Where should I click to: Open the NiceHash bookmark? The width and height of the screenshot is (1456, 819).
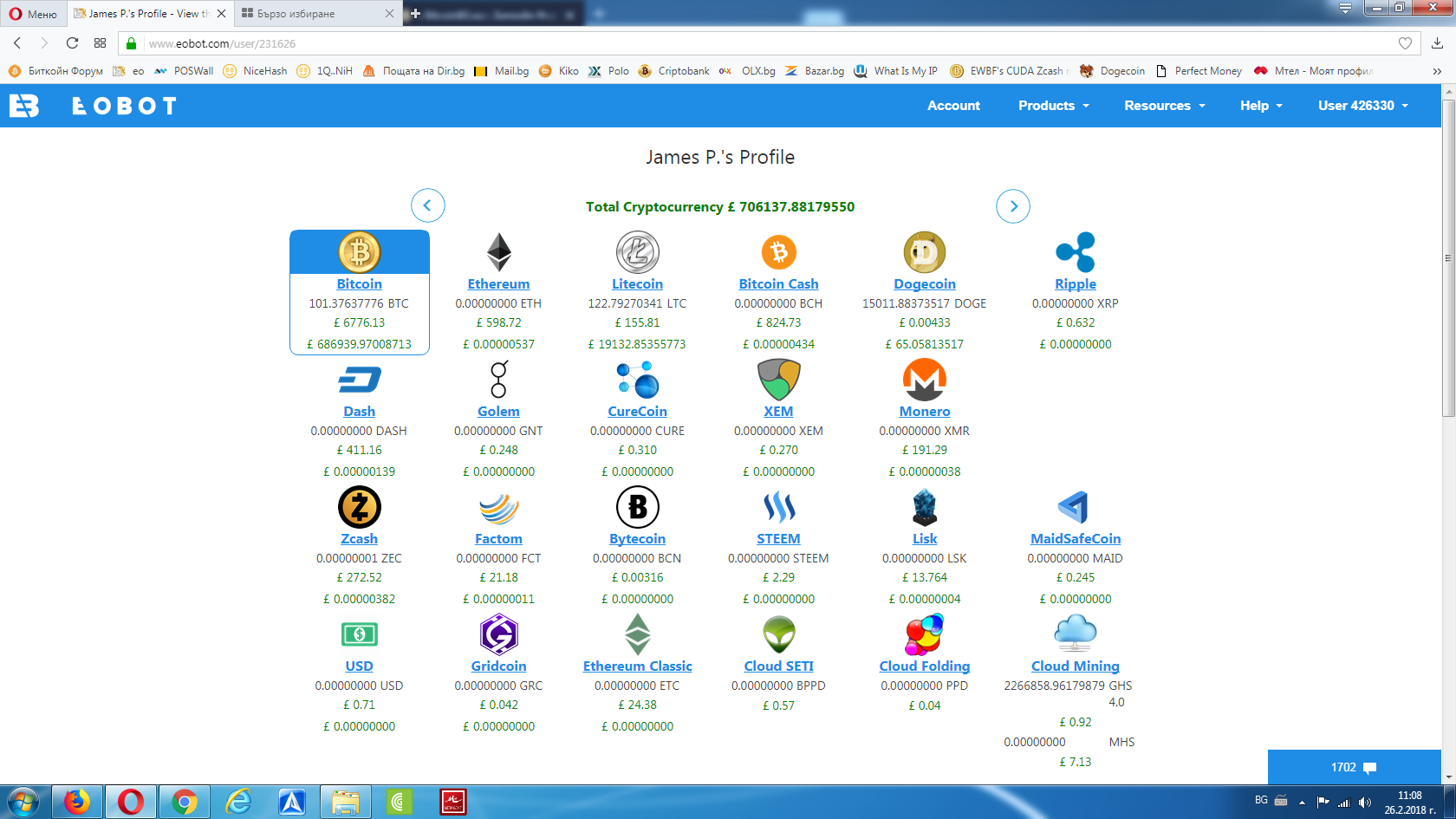255,71
